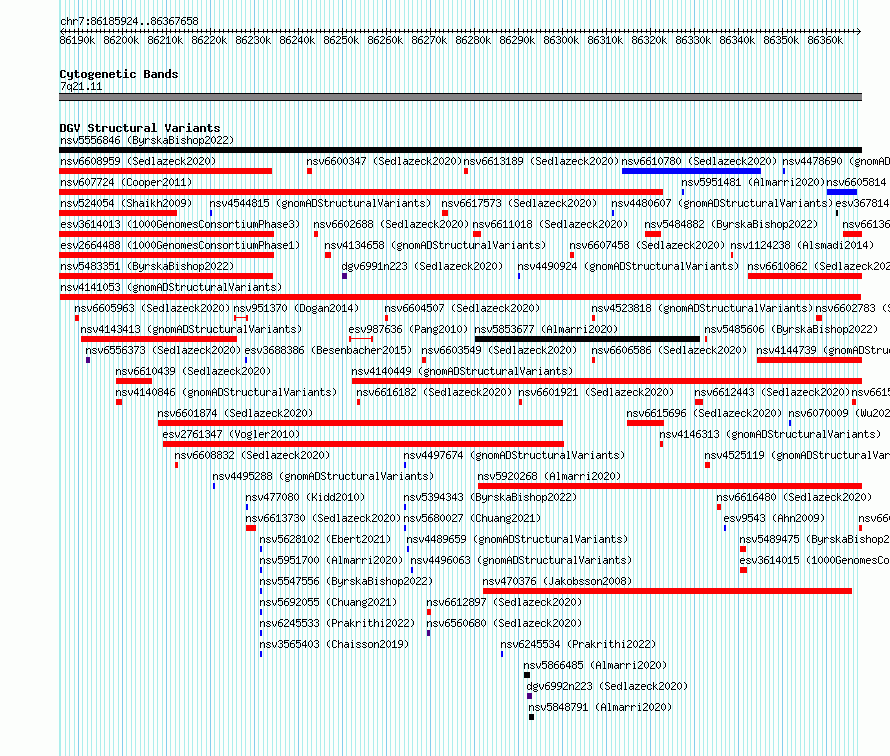Click the grey 7q21.11 band bar
Viewport: 890px width, 756px height.
(x=460, y=97)
